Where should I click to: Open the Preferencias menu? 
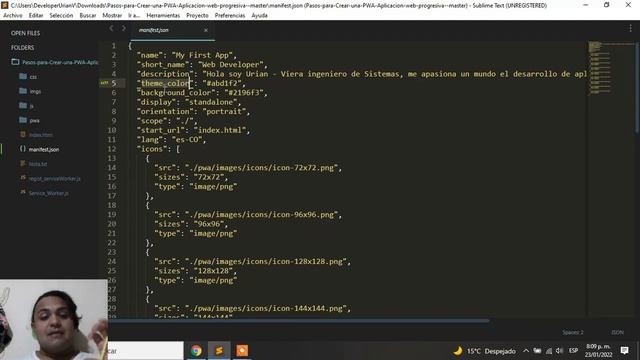click(230, 16)
